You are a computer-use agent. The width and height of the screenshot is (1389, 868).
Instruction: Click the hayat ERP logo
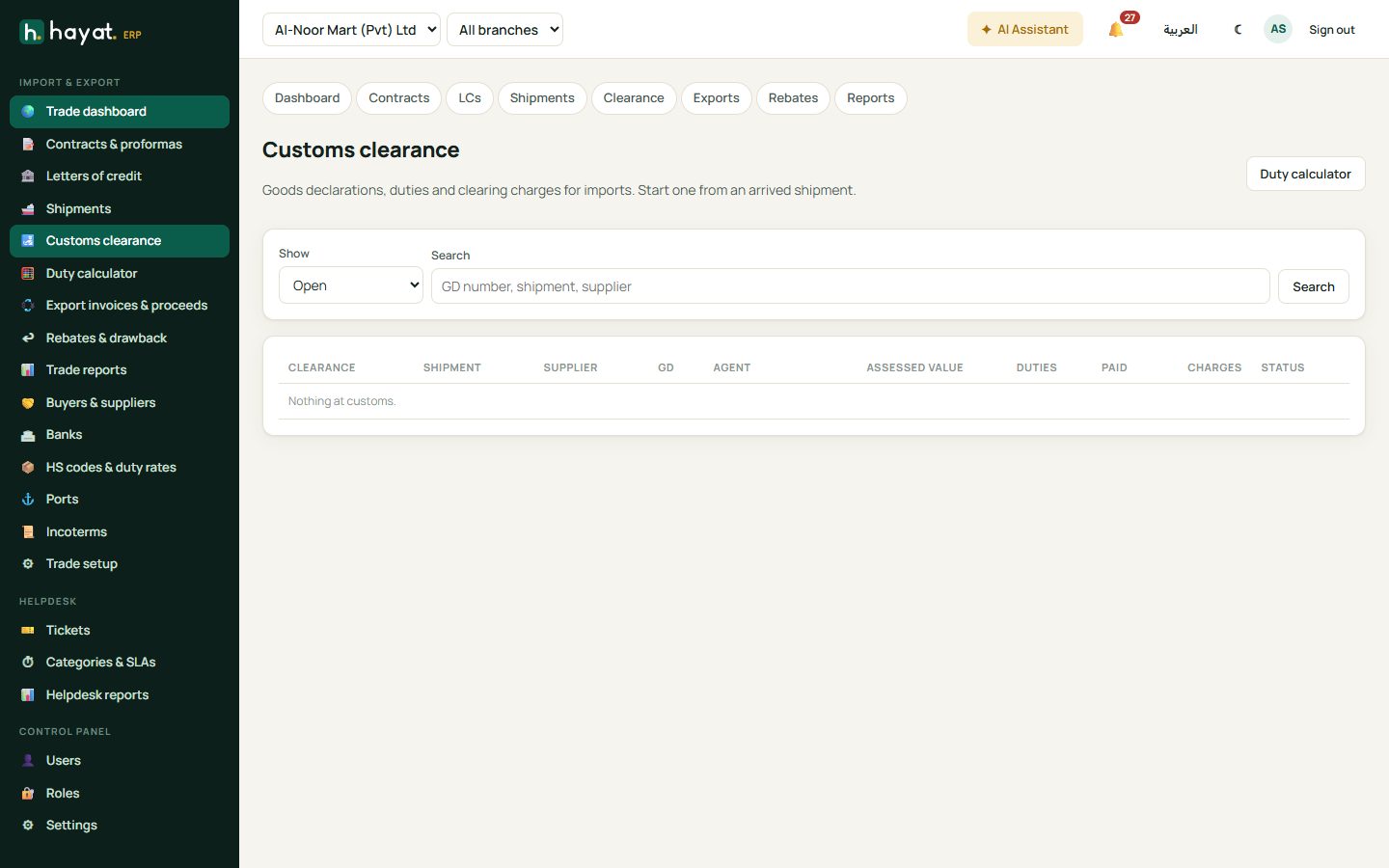pyautogui.click(x=81, y=32)
